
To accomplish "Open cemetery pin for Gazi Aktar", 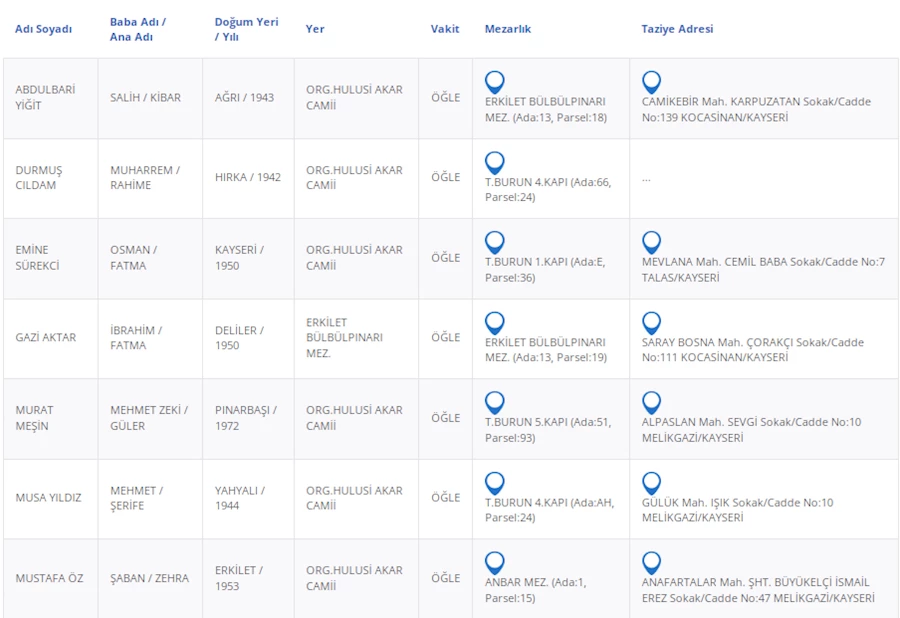I will pos(494,322).
